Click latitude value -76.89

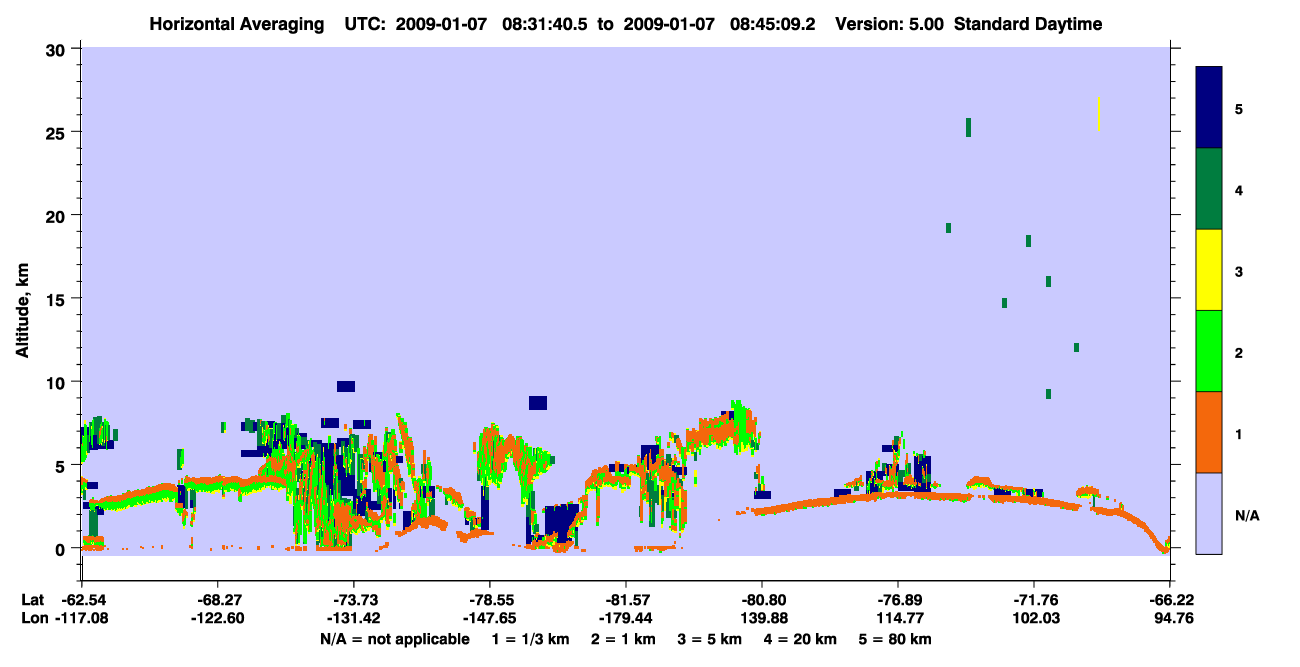(x=897, y=600)
